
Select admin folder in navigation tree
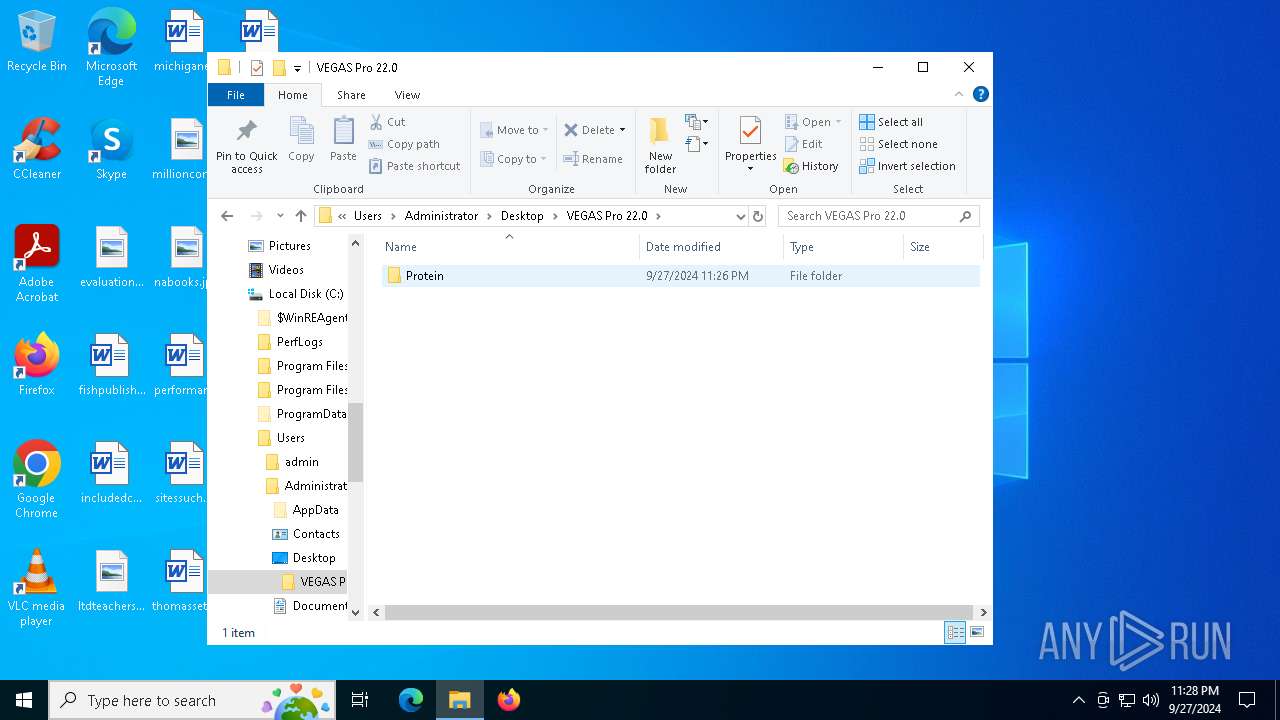[x=292, y=462]
